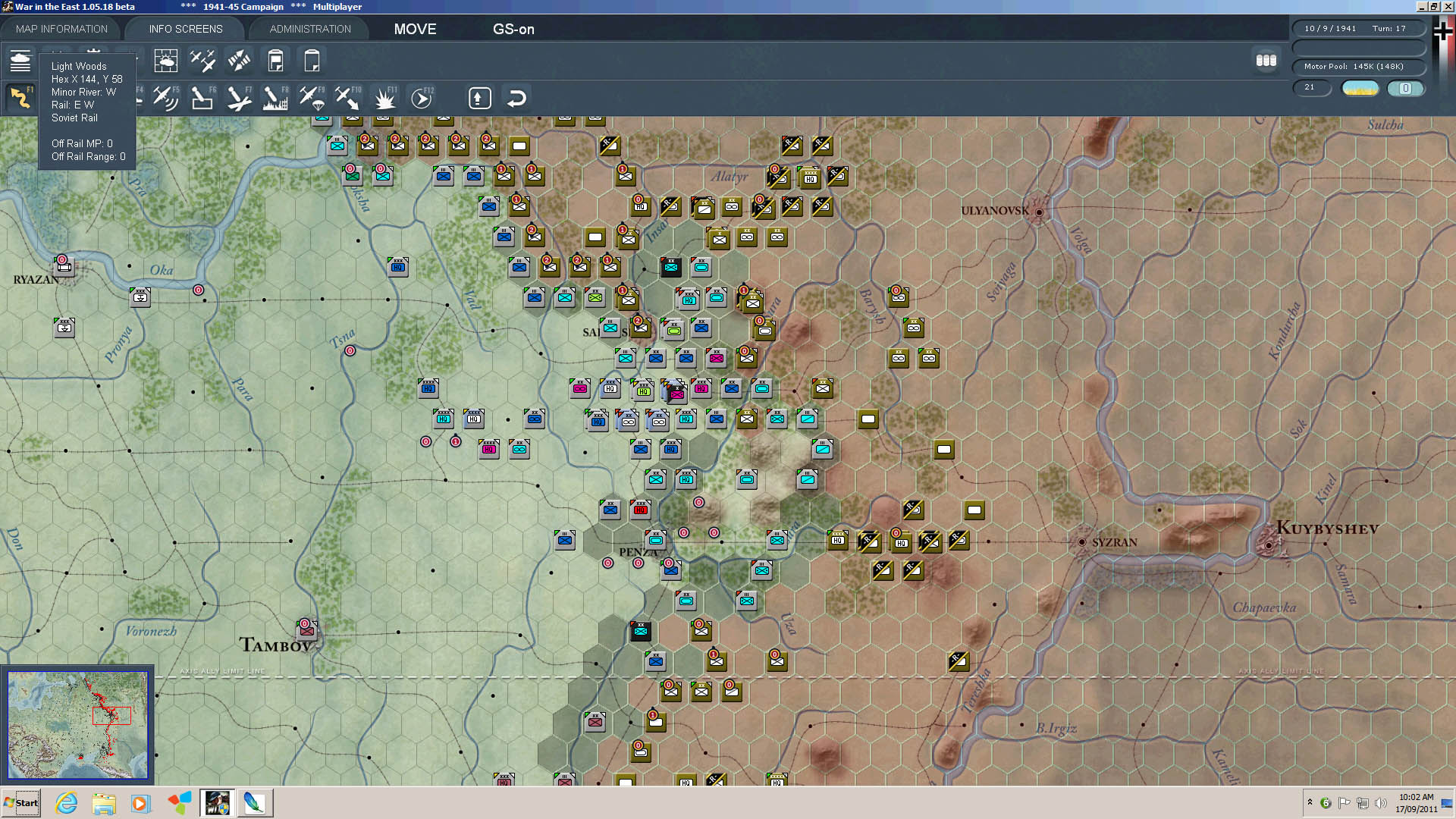
Task: Open Windows Media Player from taskbar
Action: 141,803
